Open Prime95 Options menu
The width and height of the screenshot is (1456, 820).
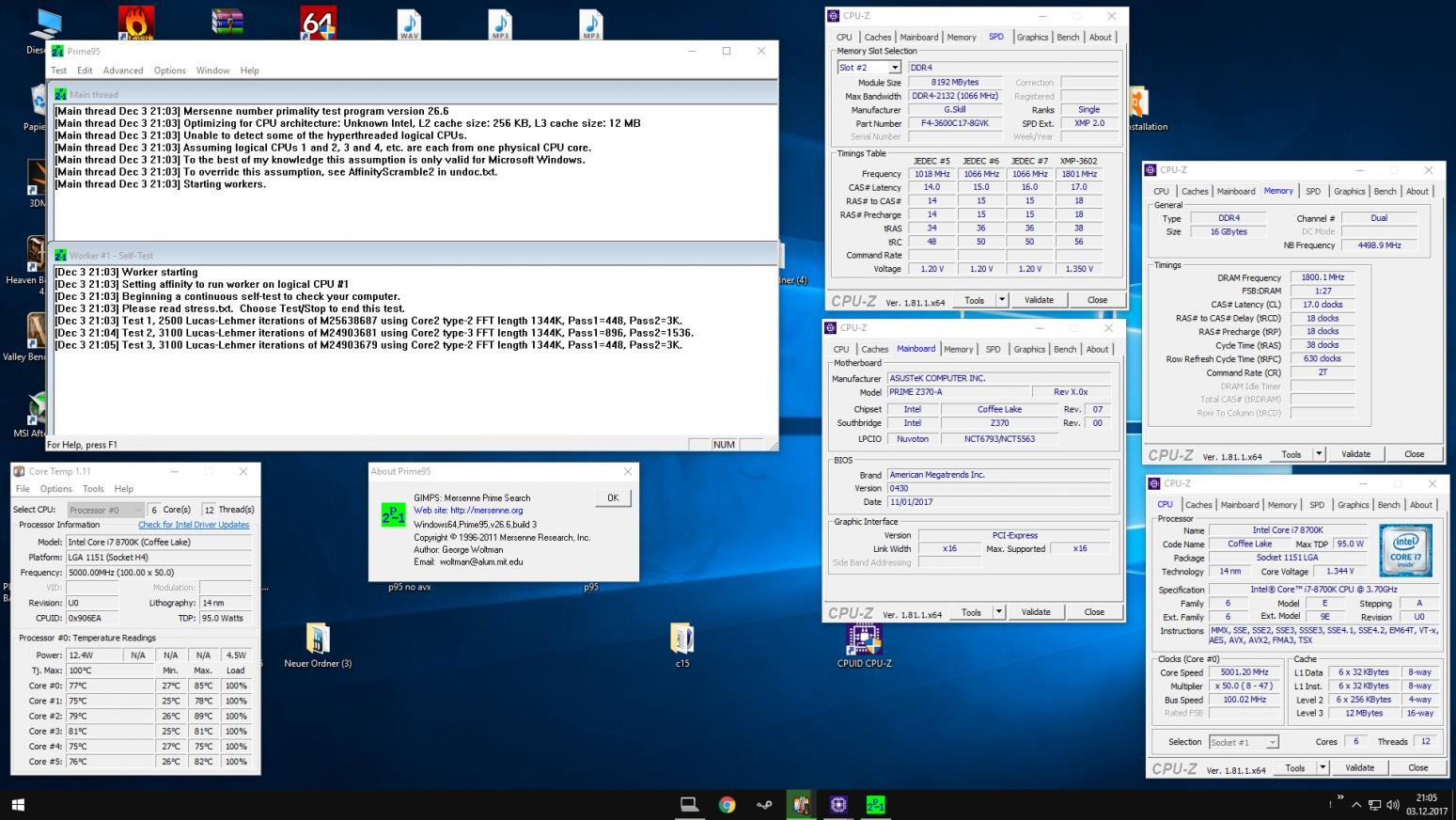(169, 71)
